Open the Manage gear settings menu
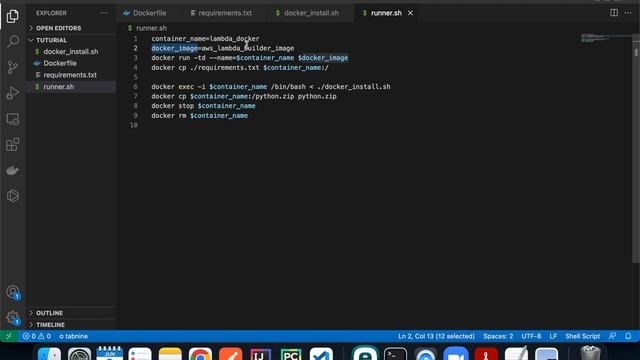This screenshot has height=360, width=640. pos(13,318)
